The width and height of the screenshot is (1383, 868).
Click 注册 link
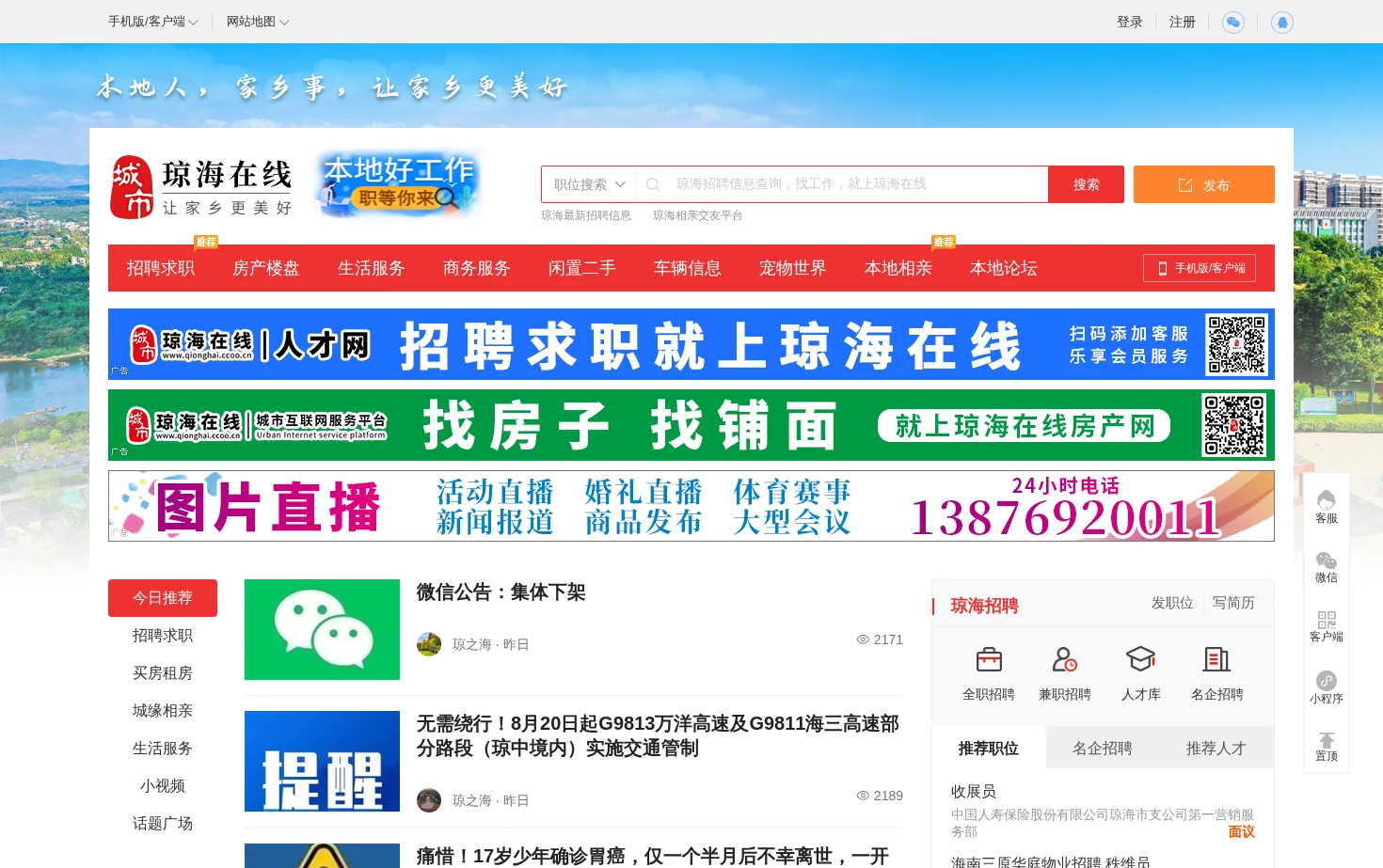(x=1183, y=22)
